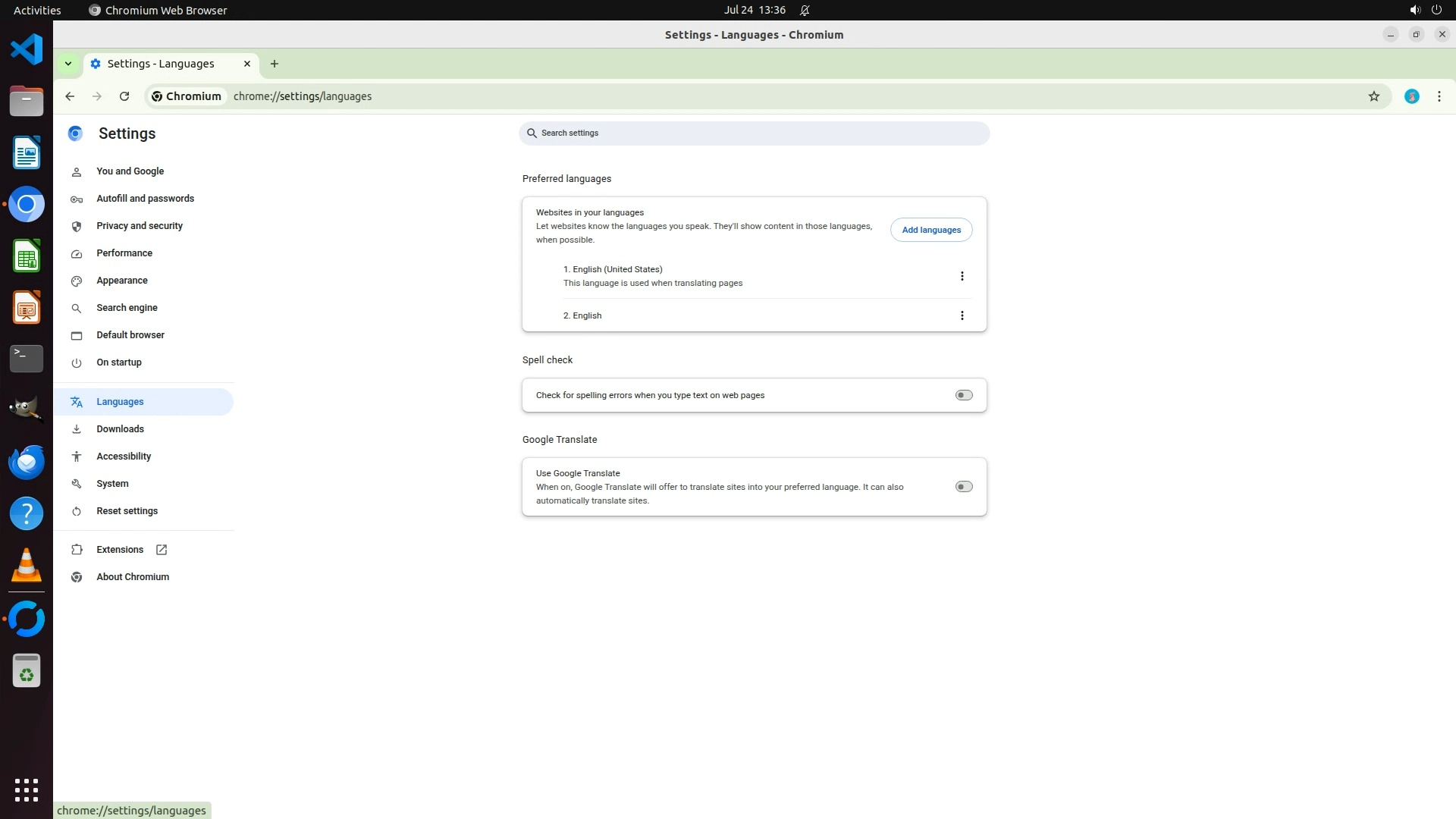This screenshot has height=819, width=1456.
Task: Open the new tab plus button
Action: [x=275, y=64]
